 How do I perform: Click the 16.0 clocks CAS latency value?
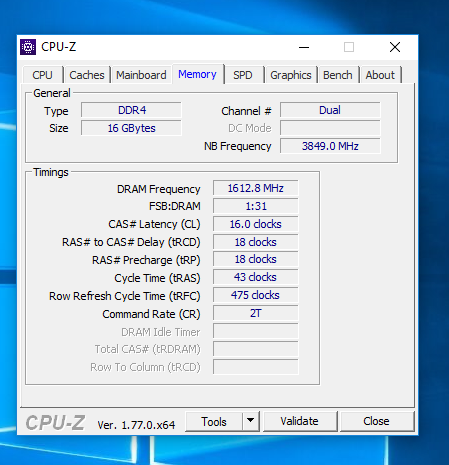click(256, 224)
